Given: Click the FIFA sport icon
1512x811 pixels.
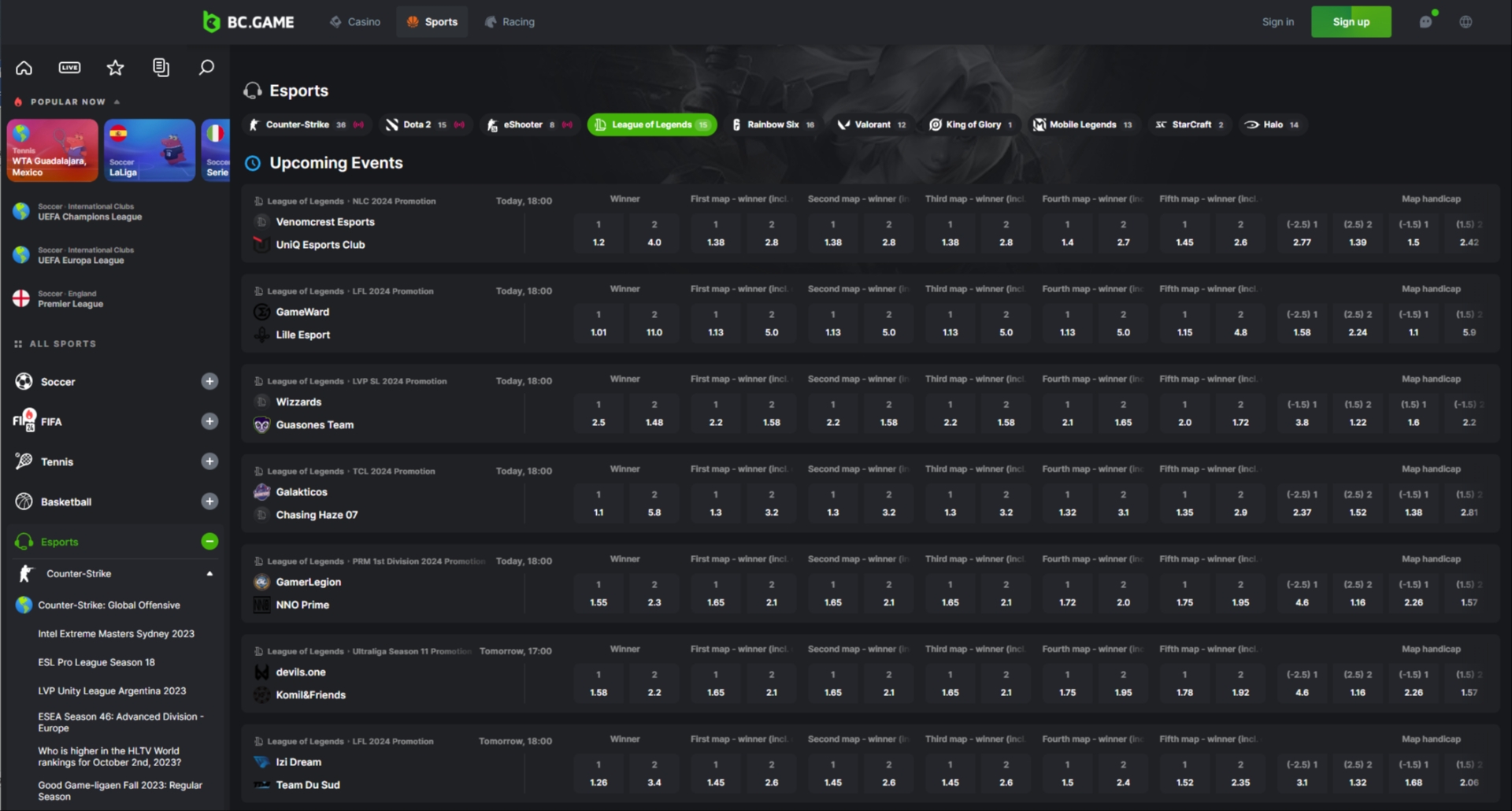Looking at the screenshot, I should (x=24, y=421).
